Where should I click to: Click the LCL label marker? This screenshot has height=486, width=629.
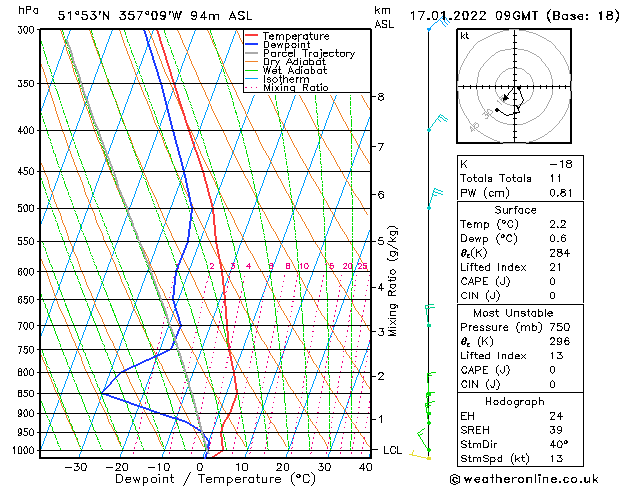[x=392, y=450]
